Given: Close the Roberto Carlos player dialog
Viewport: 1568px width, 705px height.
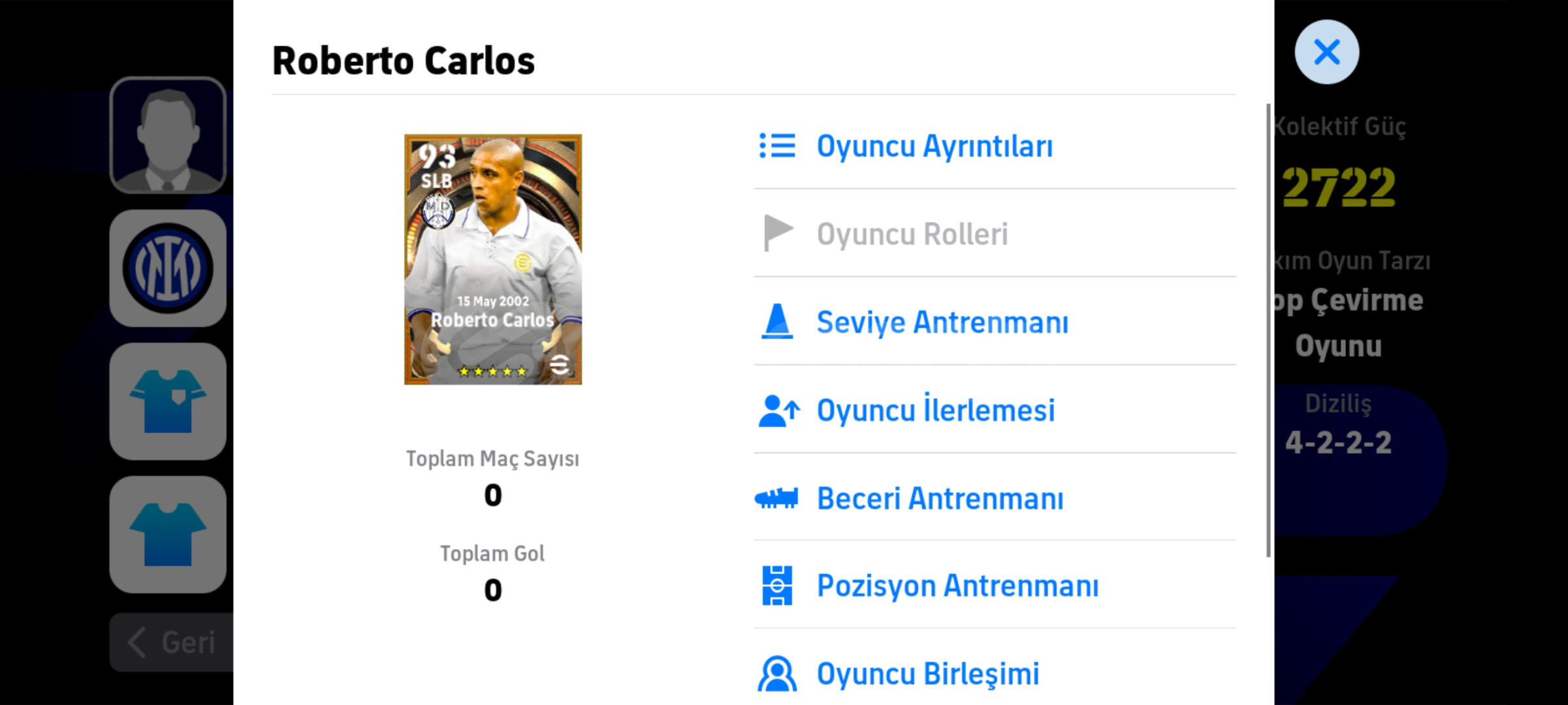Looking at the screenshot, I should point(1326,52).
